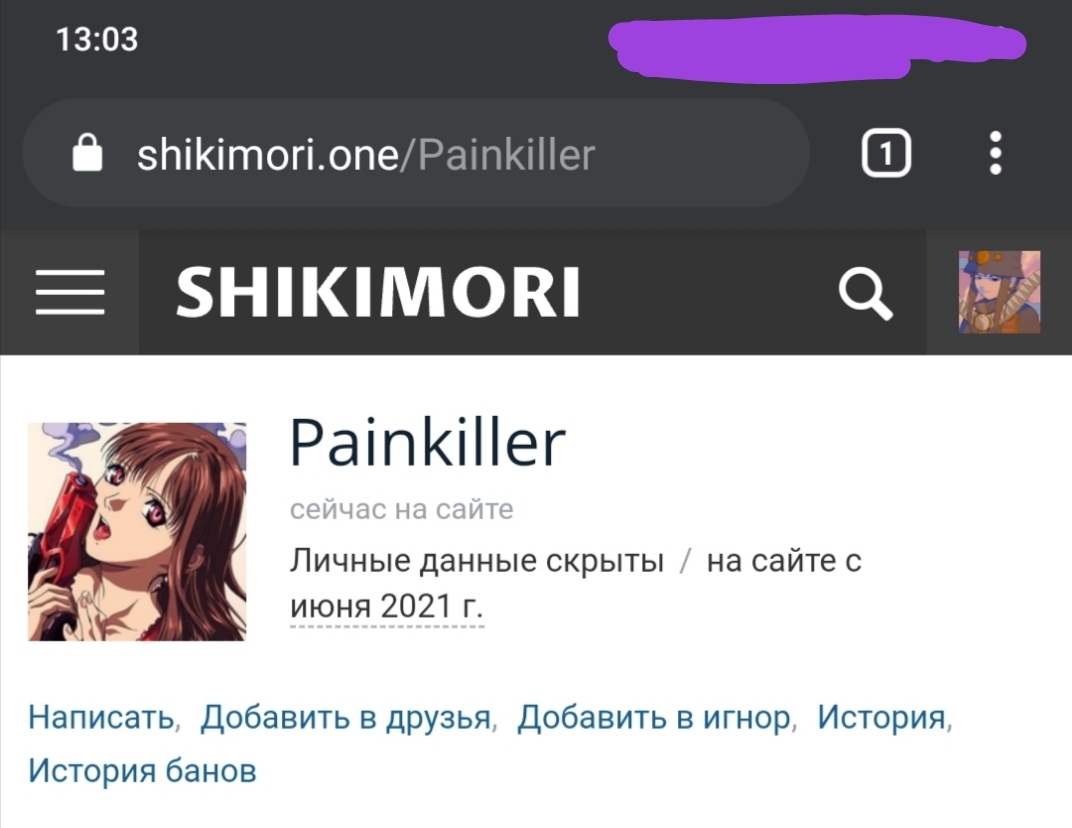Click Личные данные скрыты text
1072x828 pixels.
click(x=477, y=561)
